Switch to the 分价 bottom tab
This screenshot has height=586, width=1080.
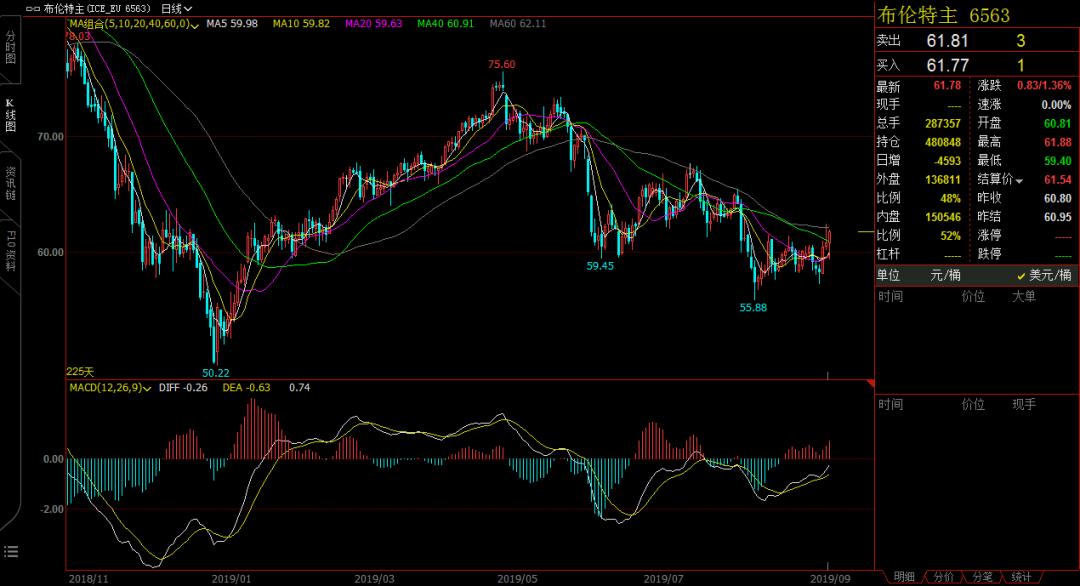(943, 577)
